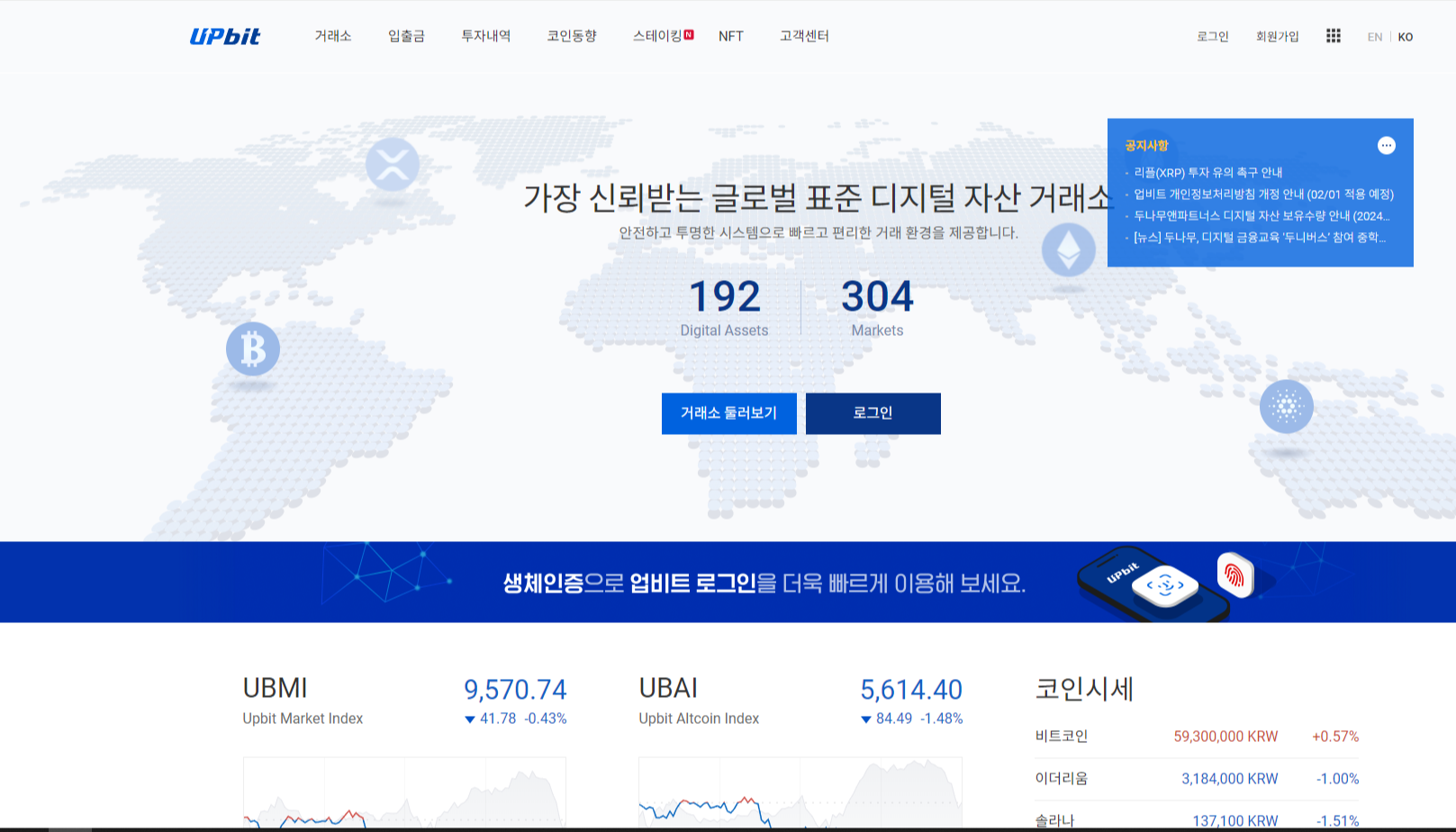The image size is (1456, 832).
Task: Click the fingerprint icon in banner
Action: [x=1235, y=574]
